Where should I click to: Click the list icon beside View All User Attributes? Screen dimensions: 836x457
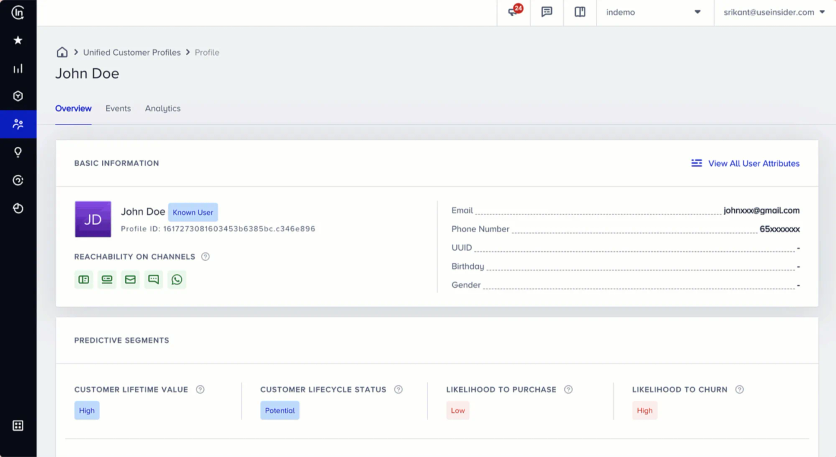click(x=696, y=163)
